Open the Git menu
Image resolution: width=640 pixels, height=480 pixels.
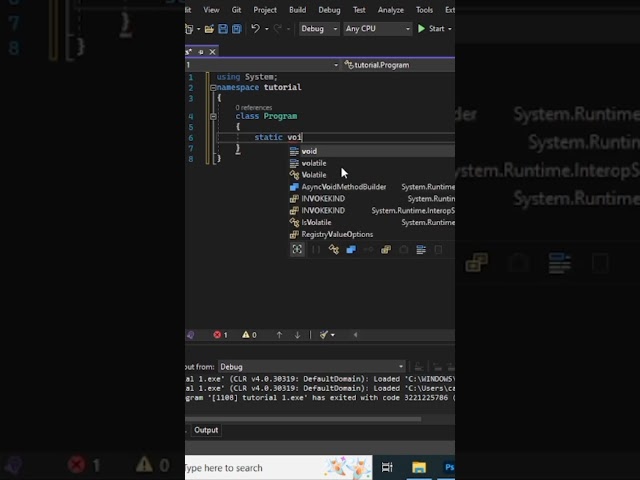pyautogui.click(x=236, y=10)
